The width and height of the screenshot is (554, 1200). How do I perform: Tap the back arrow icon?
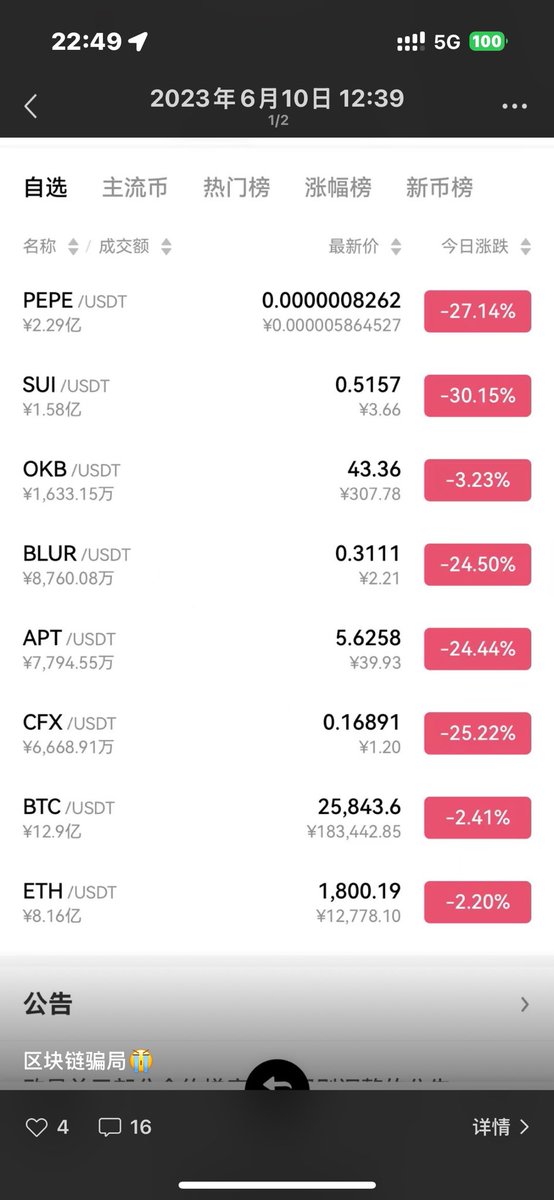(x=31, y=106)
